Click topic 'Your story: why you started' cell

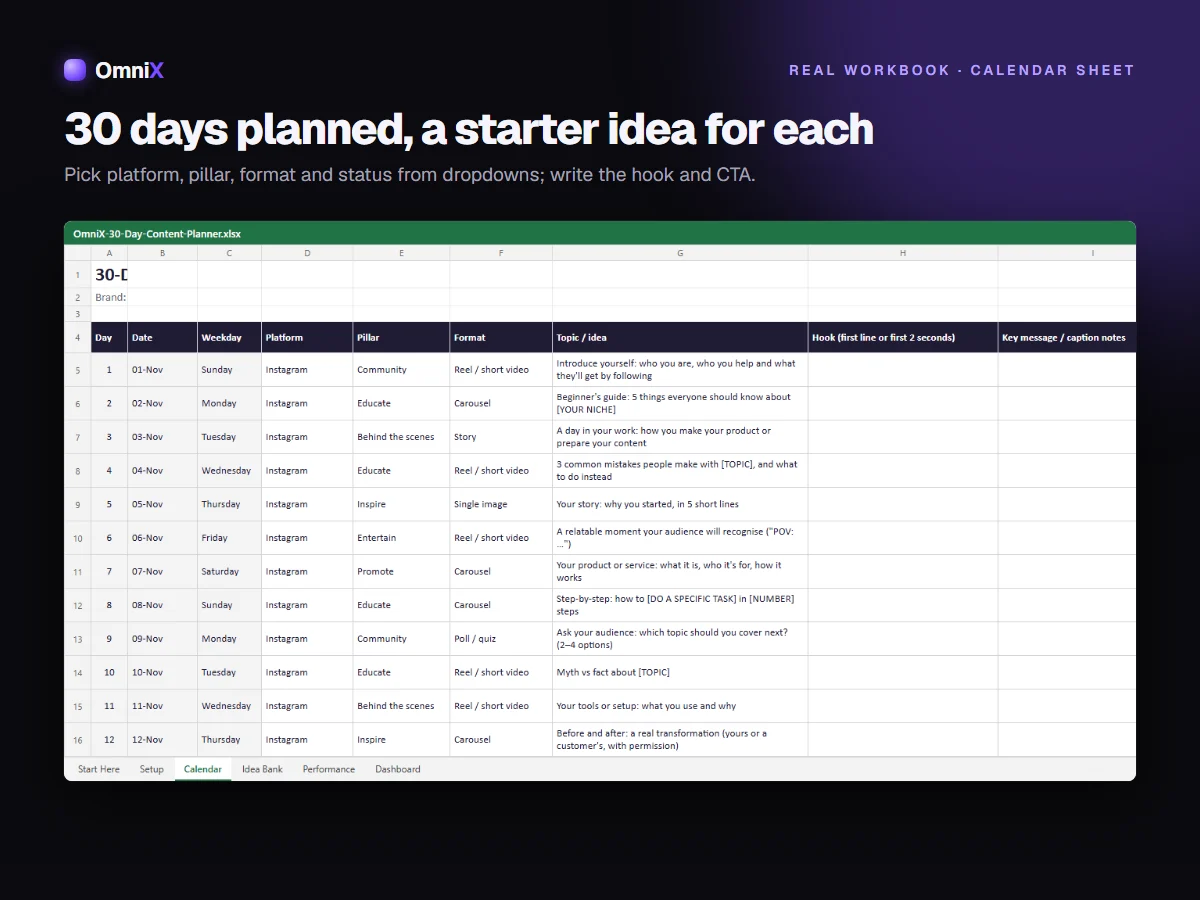(680, 505)
